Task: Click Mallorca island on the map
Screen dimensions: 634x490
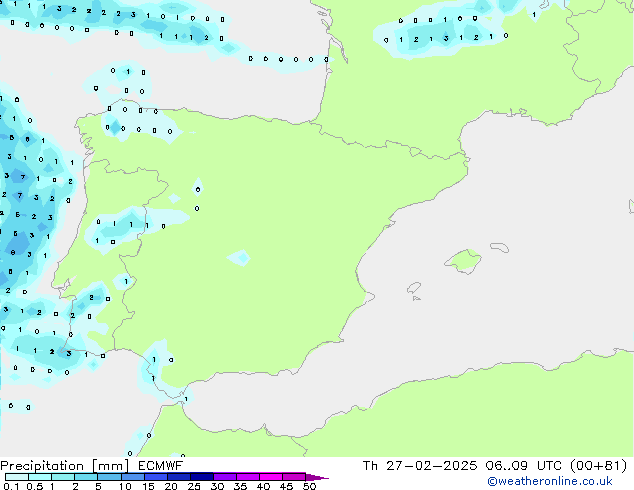Action: click(464, 261)
